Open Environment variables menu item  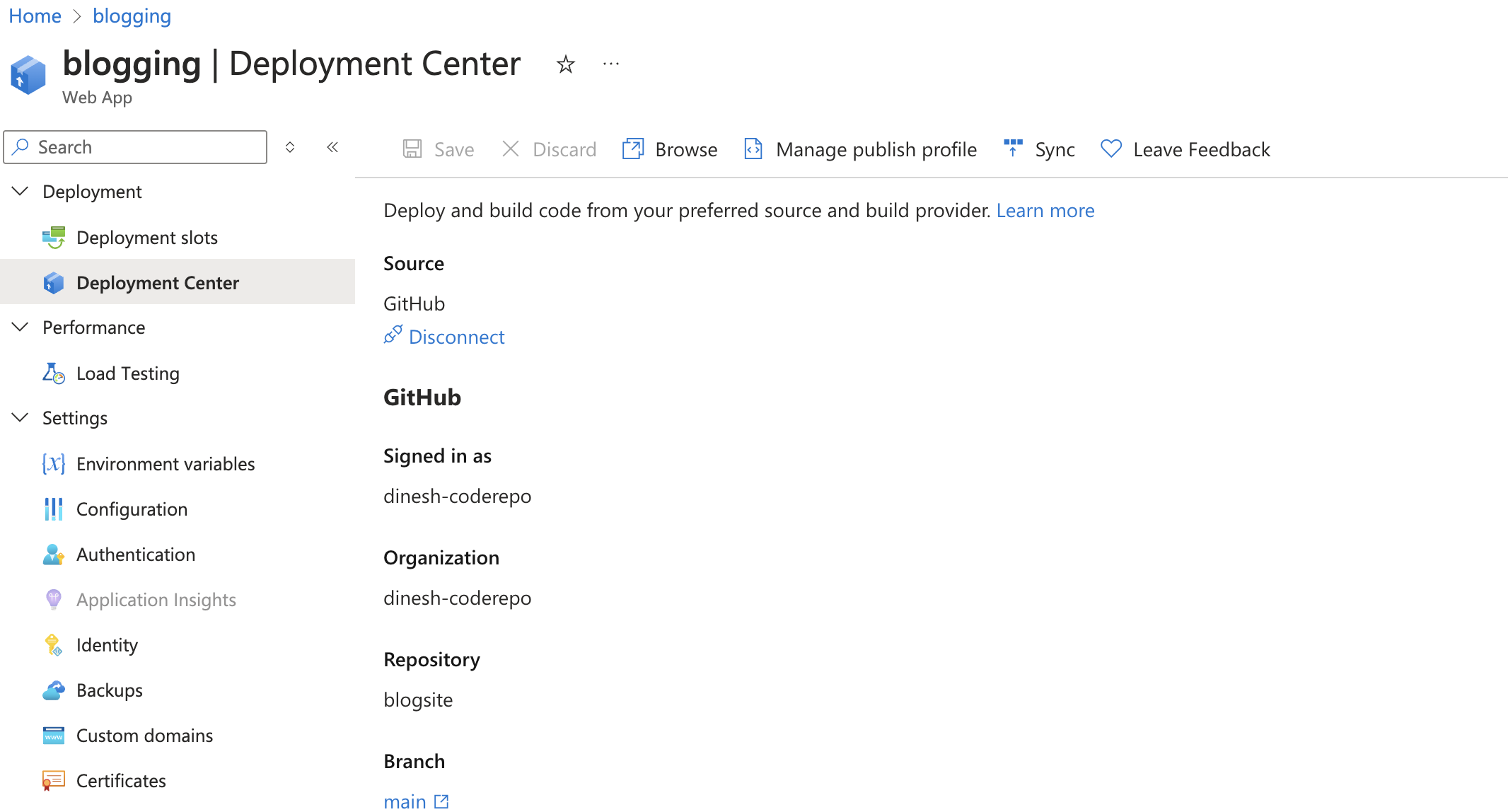coord(178,463)
